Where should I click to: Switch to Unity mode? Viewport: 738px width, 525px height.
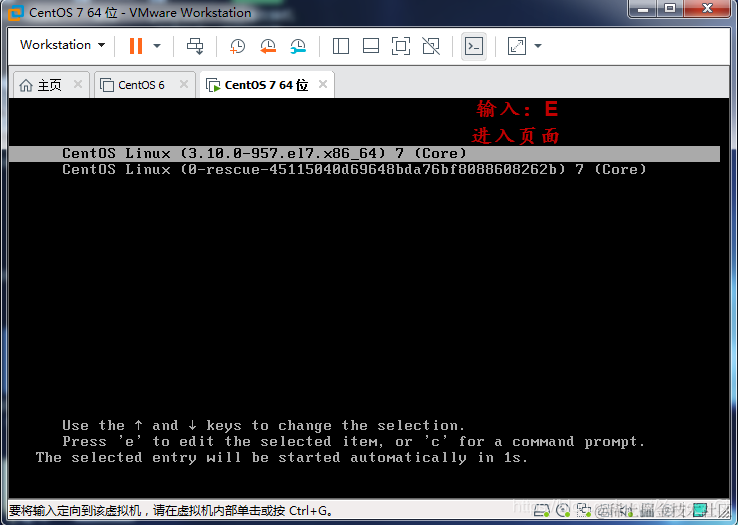click(x=431, y=46)
